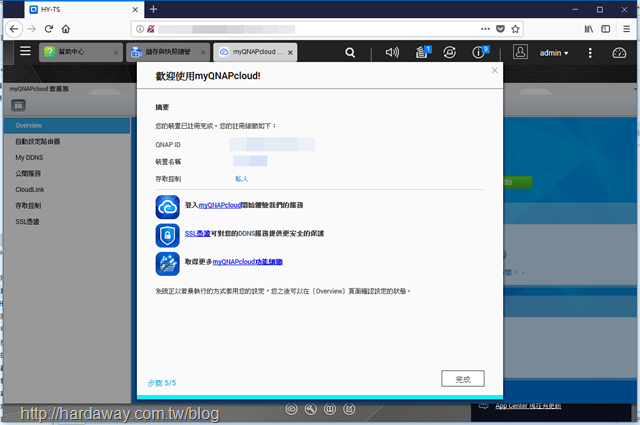Select the HY-TS browser tab
Image resolution: width=640 pixels, height=425 pixels.
(x=84, y=9)
